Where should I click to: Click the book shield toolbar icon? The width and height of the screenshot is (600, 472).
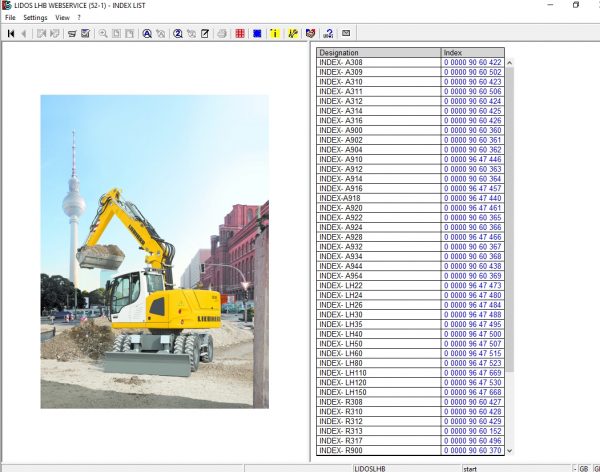point(310,34)
